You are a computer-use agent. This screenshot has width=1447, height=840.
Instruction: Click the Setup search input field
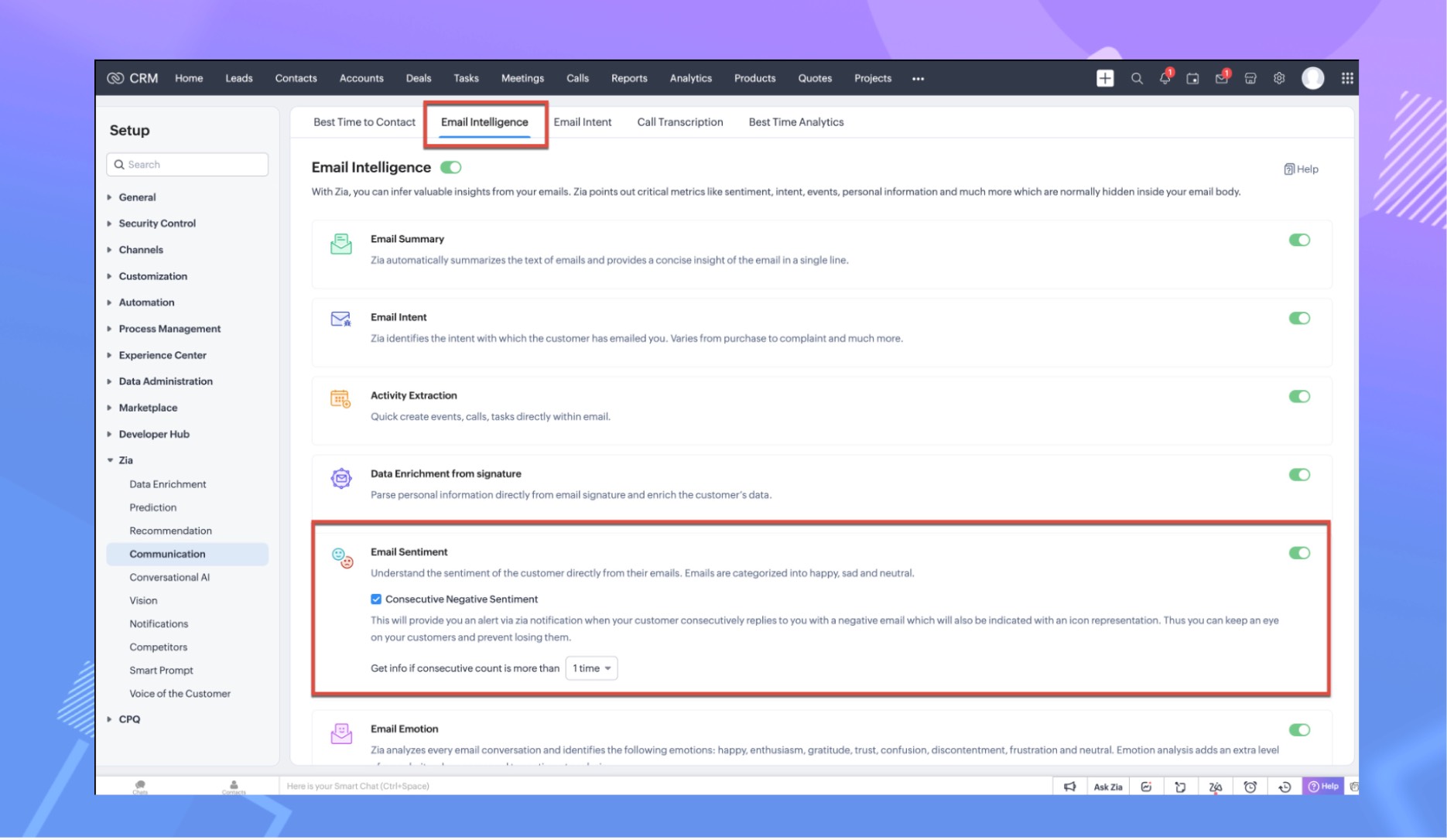[187, 164]
